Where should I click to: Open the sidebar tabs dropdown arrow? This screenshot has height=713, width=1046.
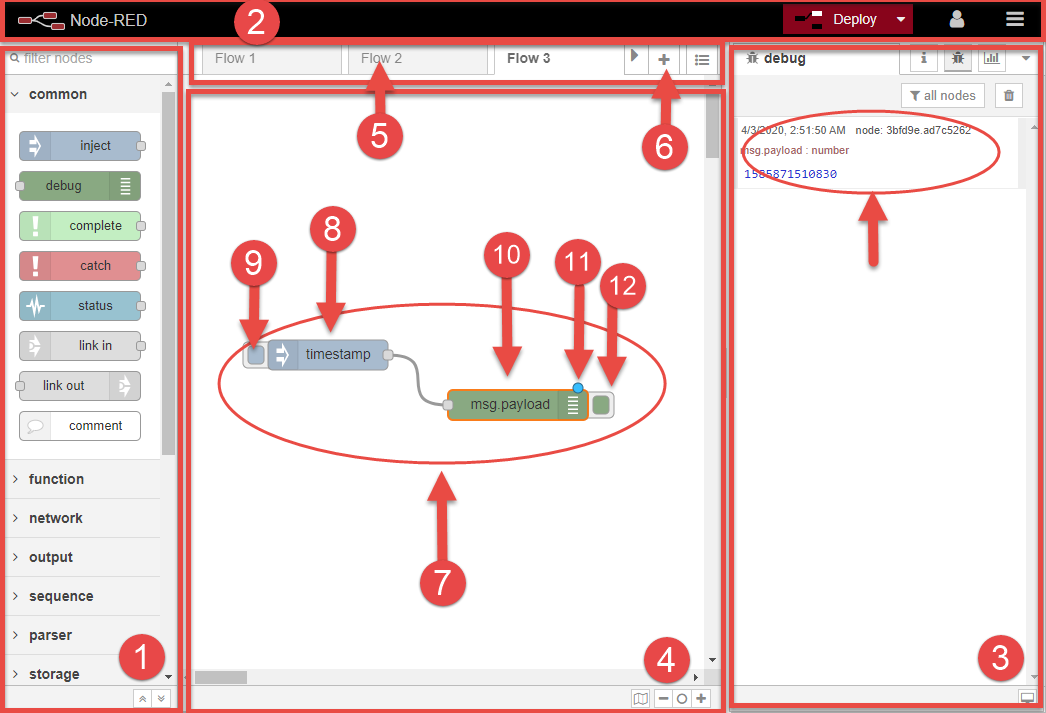tap(1026, 59)
